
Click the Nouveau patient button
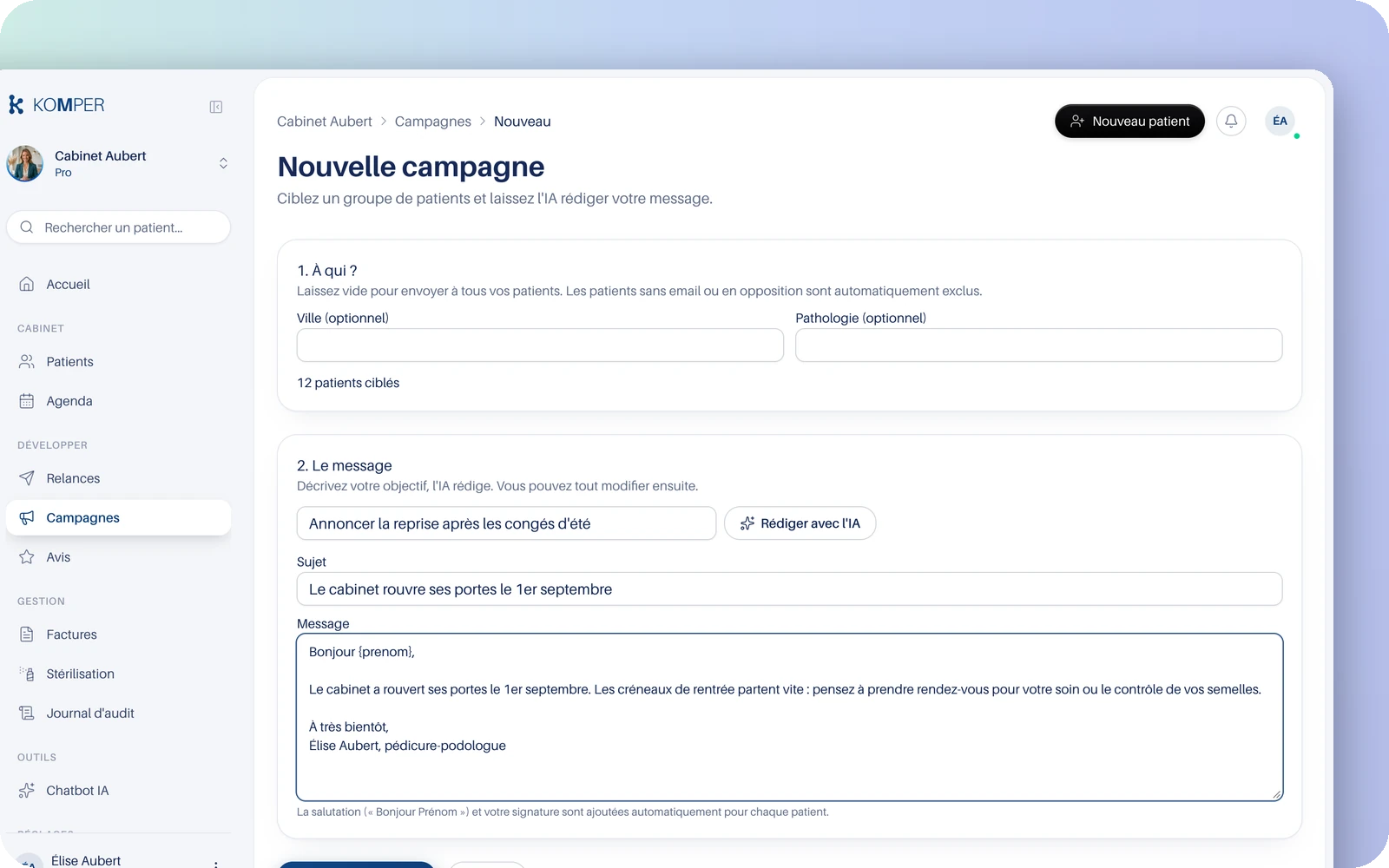pyautogui.click(x=1129, y=121)
